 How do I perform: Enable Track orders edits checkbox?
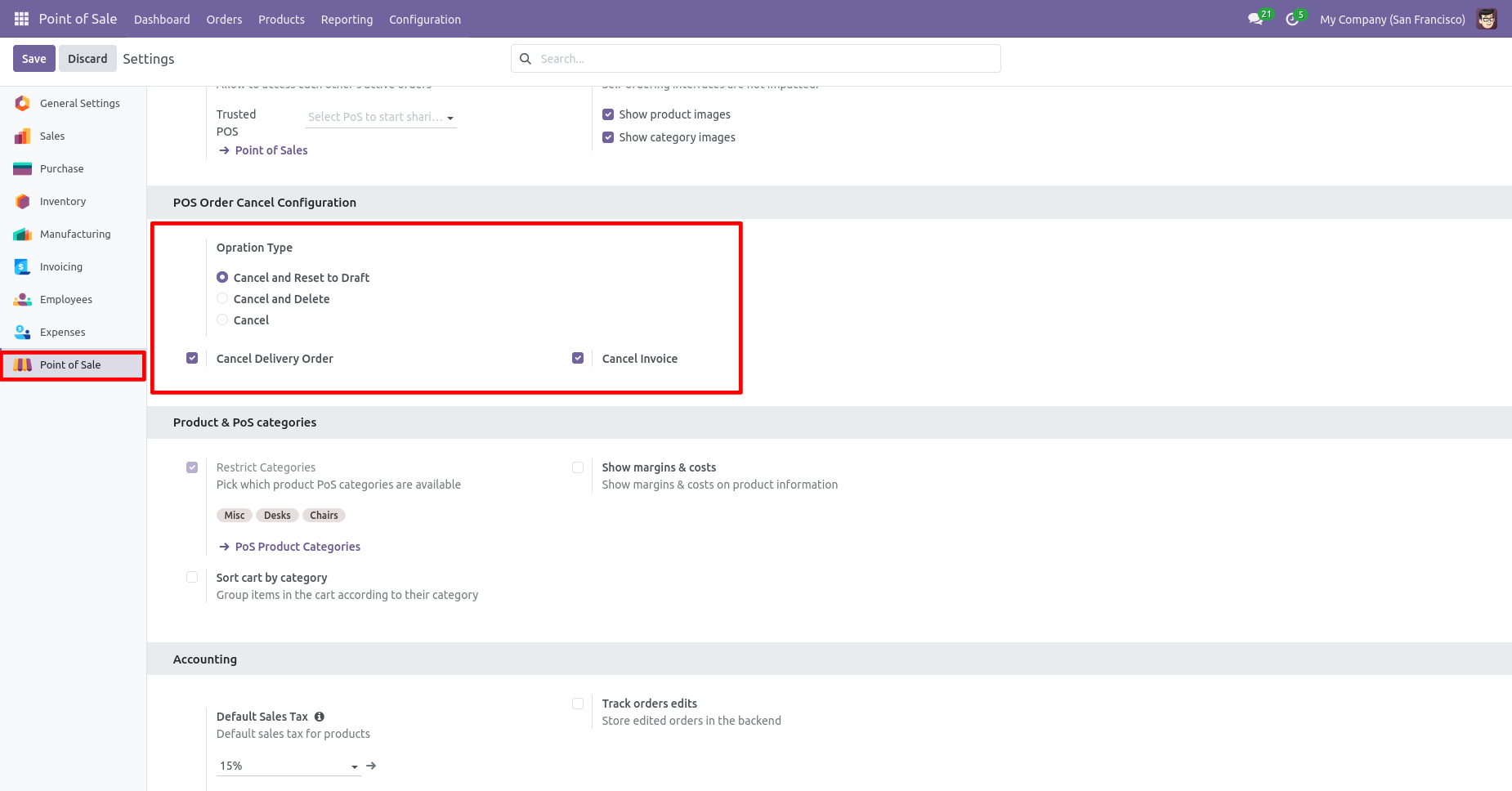point(578,704)
